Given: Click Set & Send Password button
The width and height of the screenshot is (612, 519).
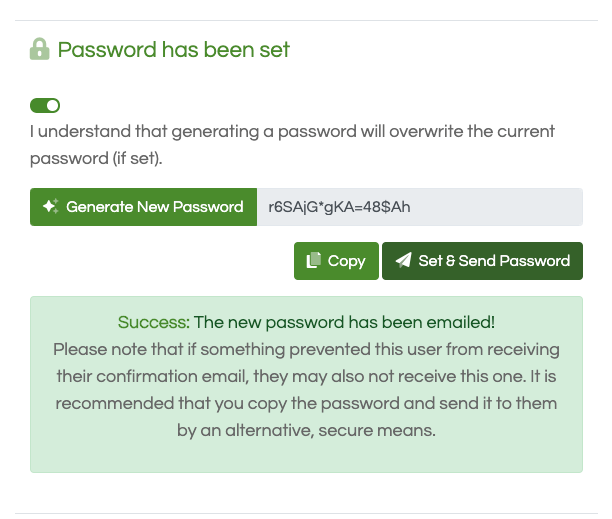Looking at the screenshot, I should tap(482, 261).
